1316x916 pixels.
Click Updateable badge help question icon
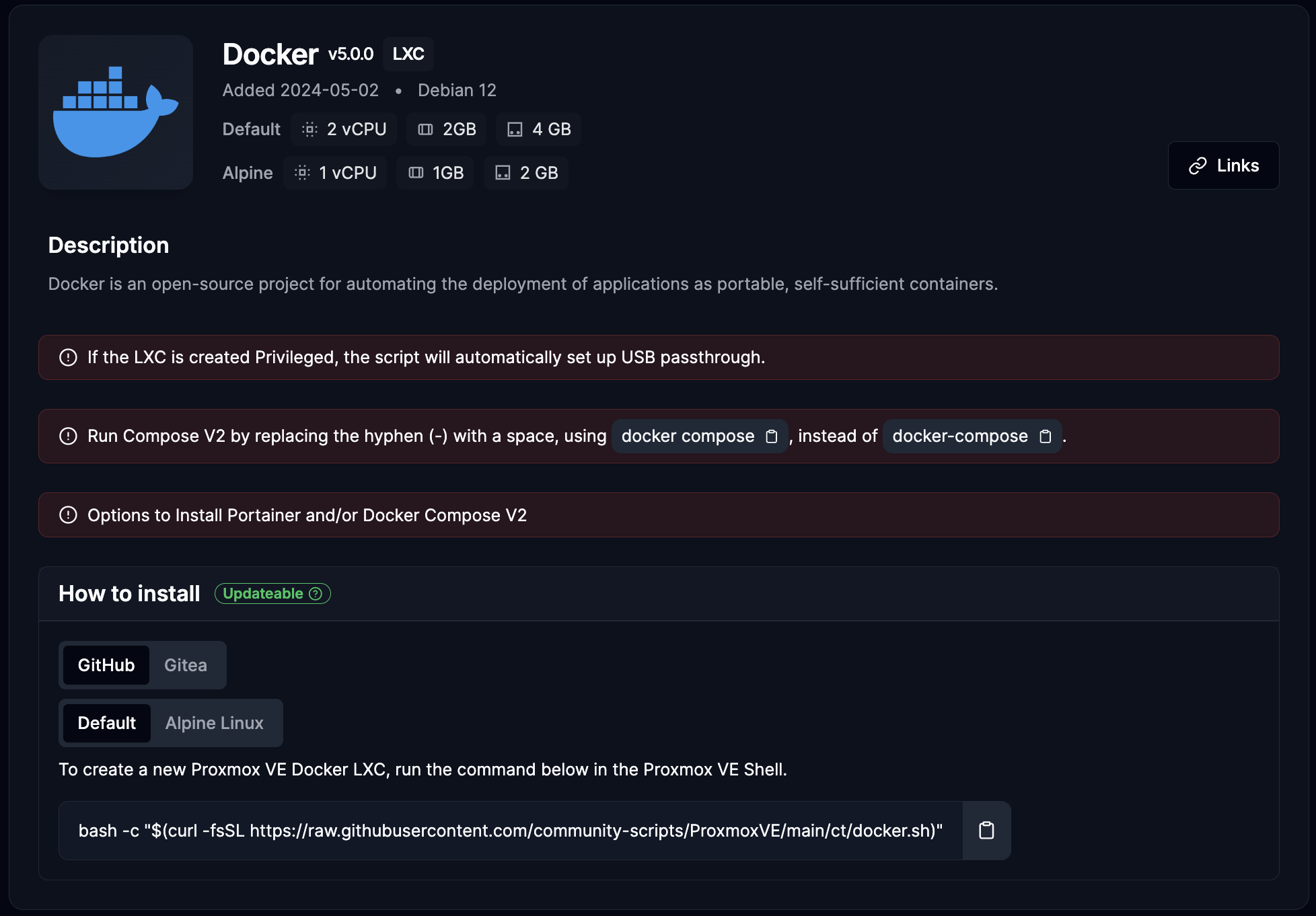(316, 594)
